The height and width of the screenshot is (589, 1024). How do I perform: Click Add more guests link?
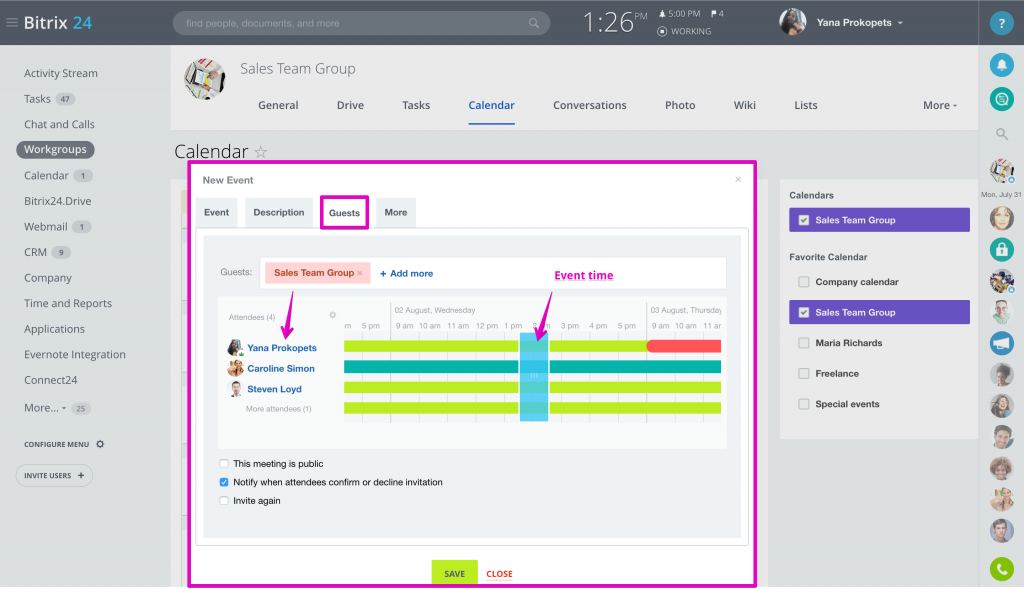(406, 274)
